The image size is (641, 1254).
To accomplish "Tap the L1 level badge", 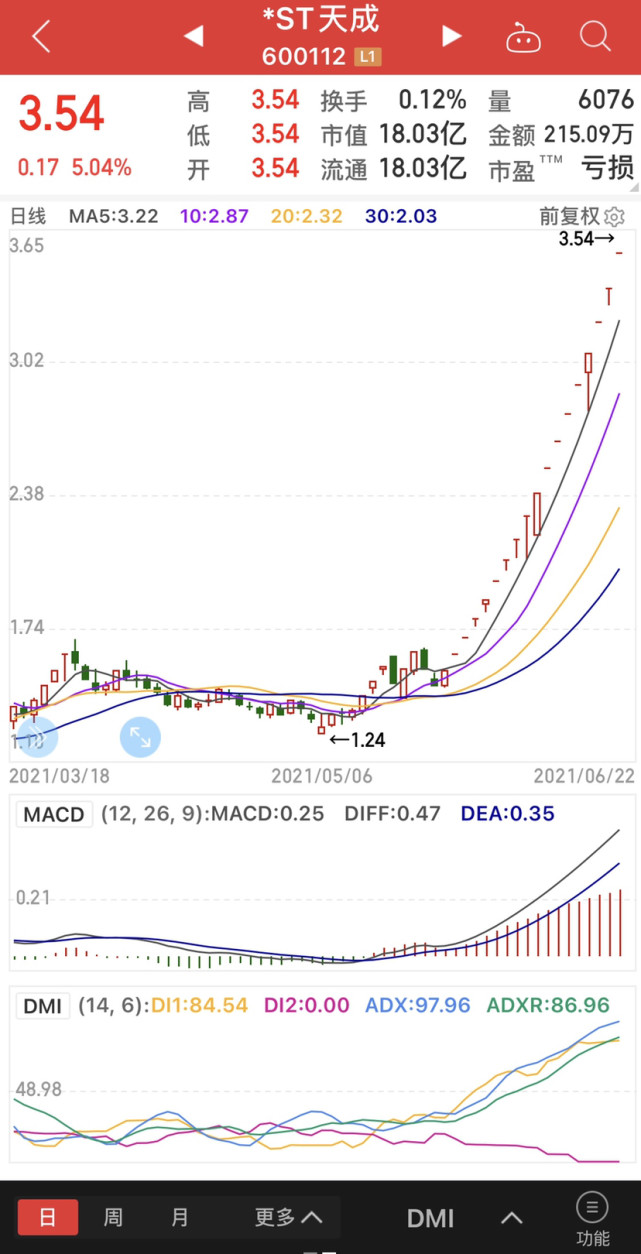I will [x=368, y=57].
